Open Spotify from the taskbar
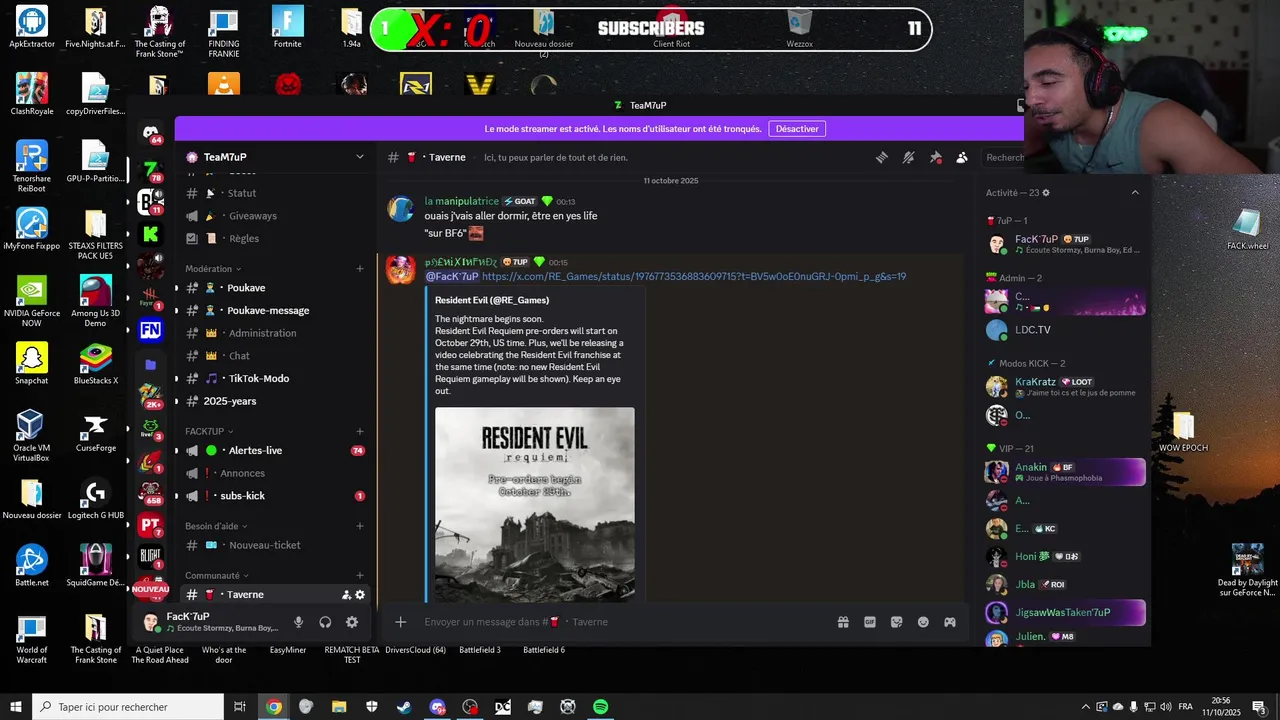This screenshot has width=1280, height=720. (x=600, y=707)
